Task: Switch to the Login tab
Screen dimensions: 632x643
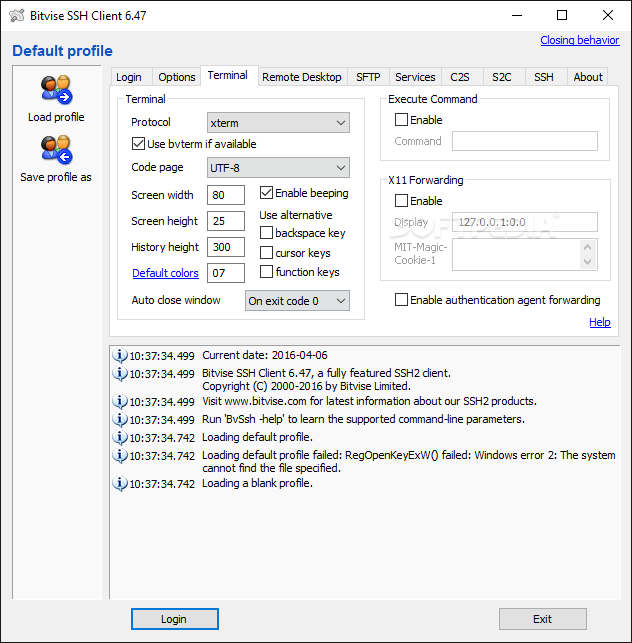Action: click(129, 77)
